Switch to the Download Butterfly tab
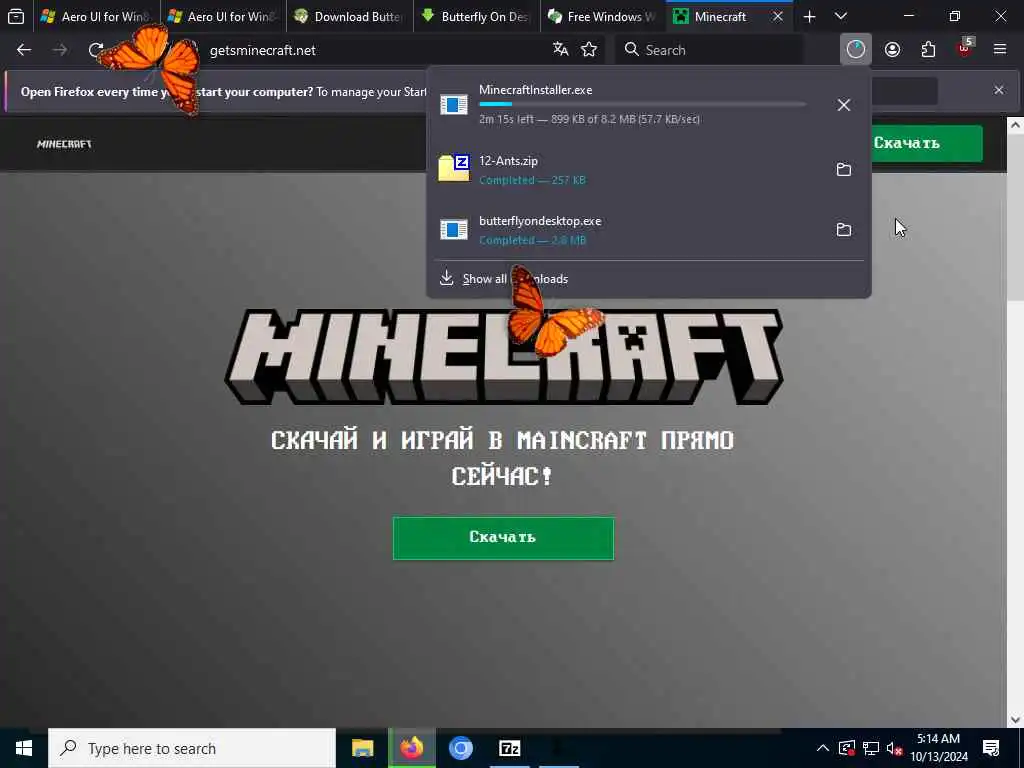The height and width of the screenshot is (768, 1024). [x=349, y=16]
